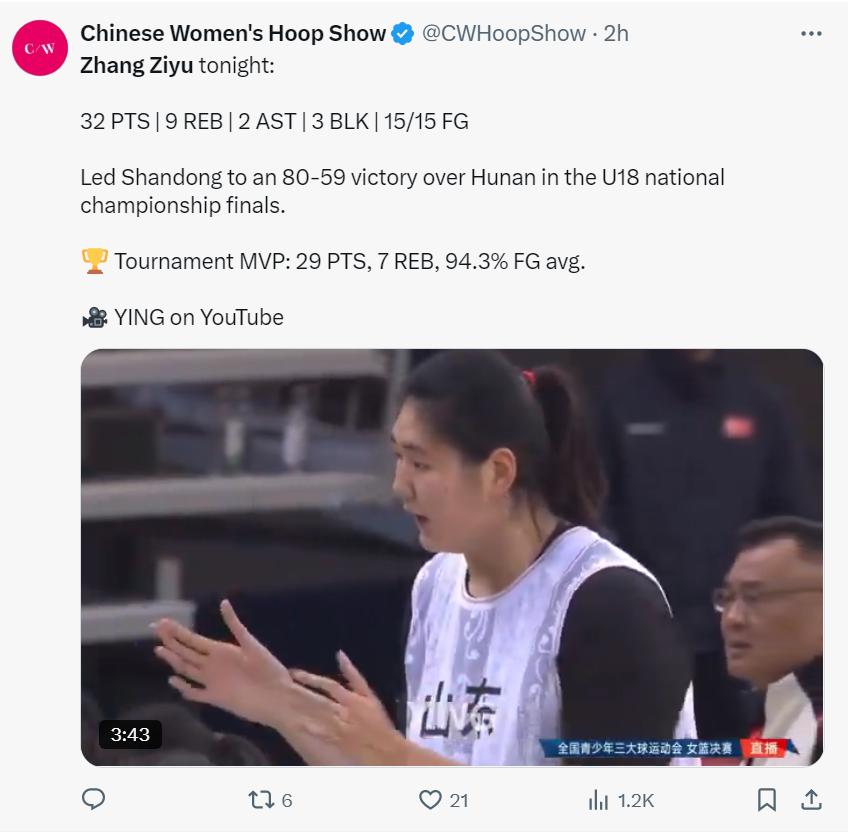Click the blue verified badge
This screenshot has height=832, width=848.
403,34
